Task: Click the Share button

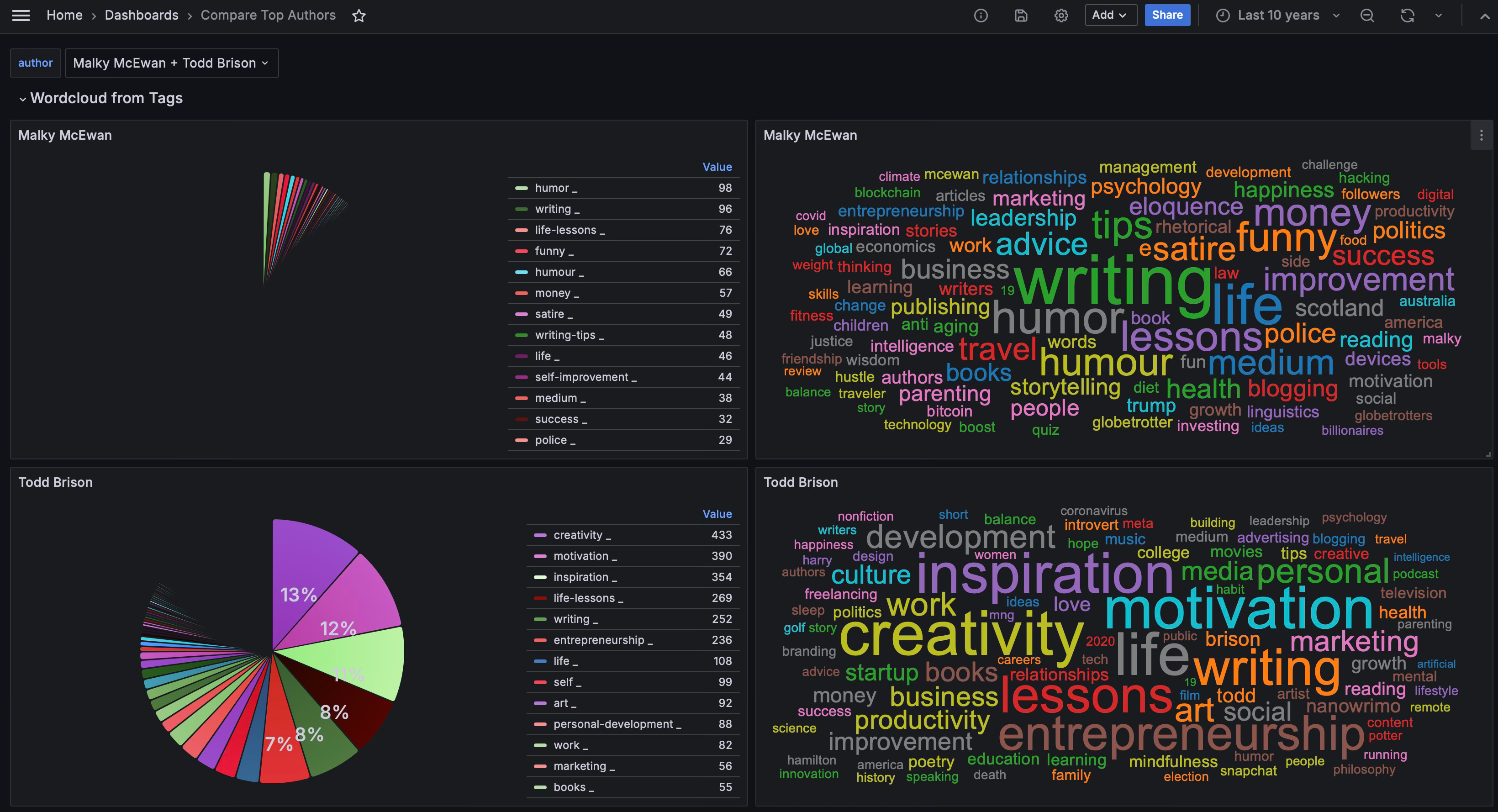Action: 1167,15
